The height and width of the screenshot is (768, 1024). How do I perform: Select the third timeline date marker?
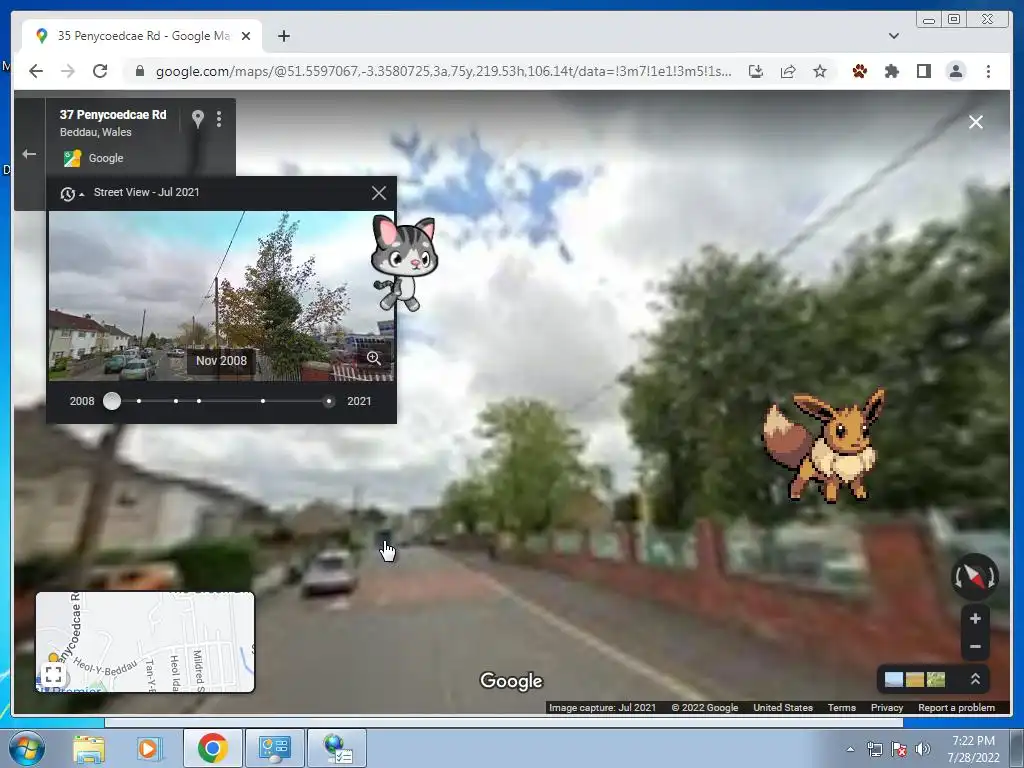pos(176,401)
